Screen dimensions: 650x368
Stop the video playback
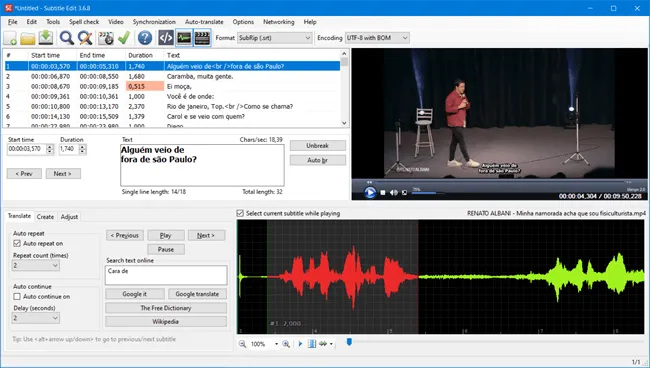pos(383,193)
